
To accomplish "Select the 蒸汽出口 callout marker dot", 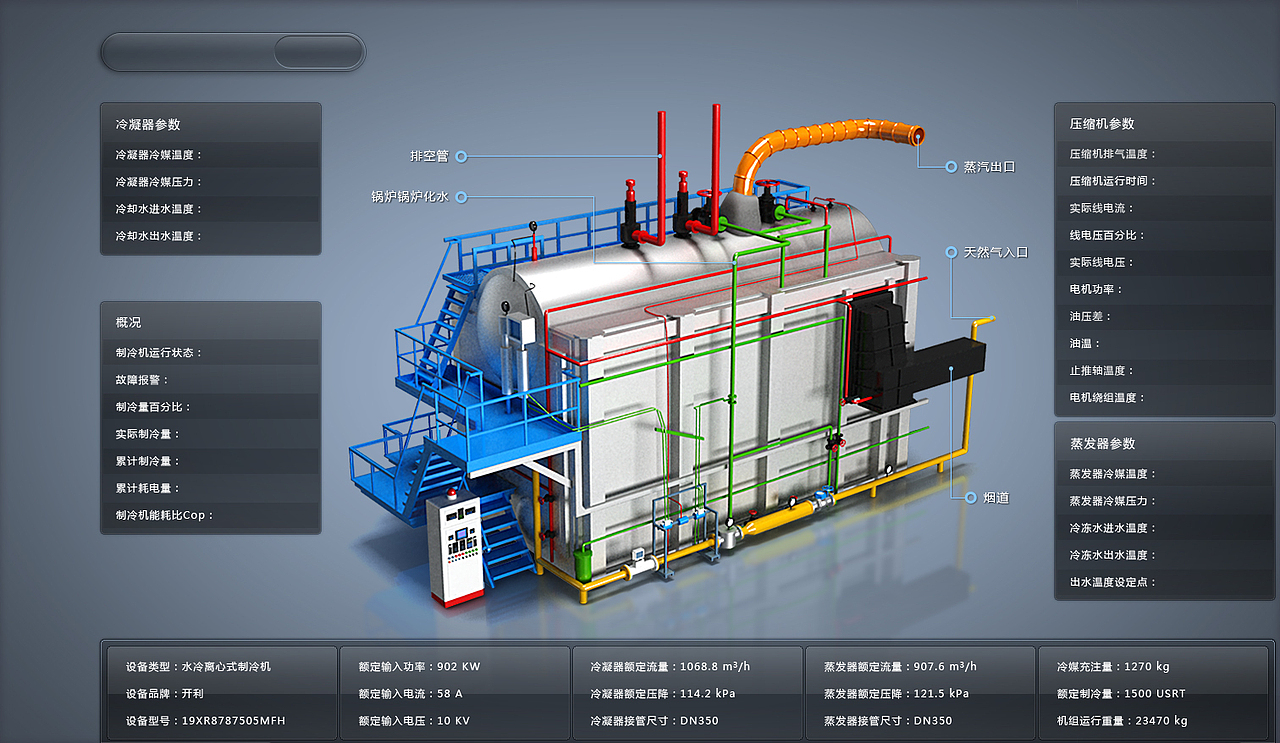I will (x=951, y=167).
